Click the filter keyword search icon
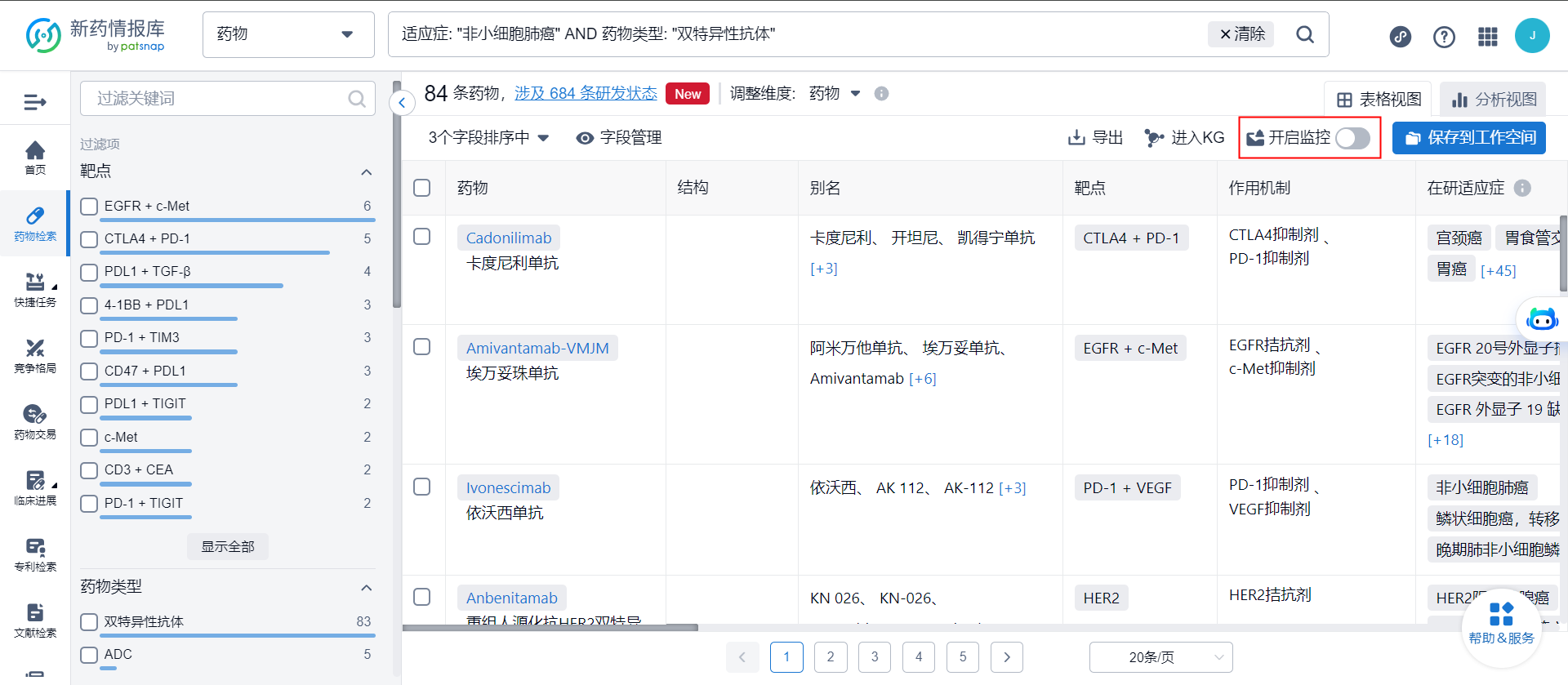Image resolution: width=1568 pixels, height=685 pixels. [357, 99]
